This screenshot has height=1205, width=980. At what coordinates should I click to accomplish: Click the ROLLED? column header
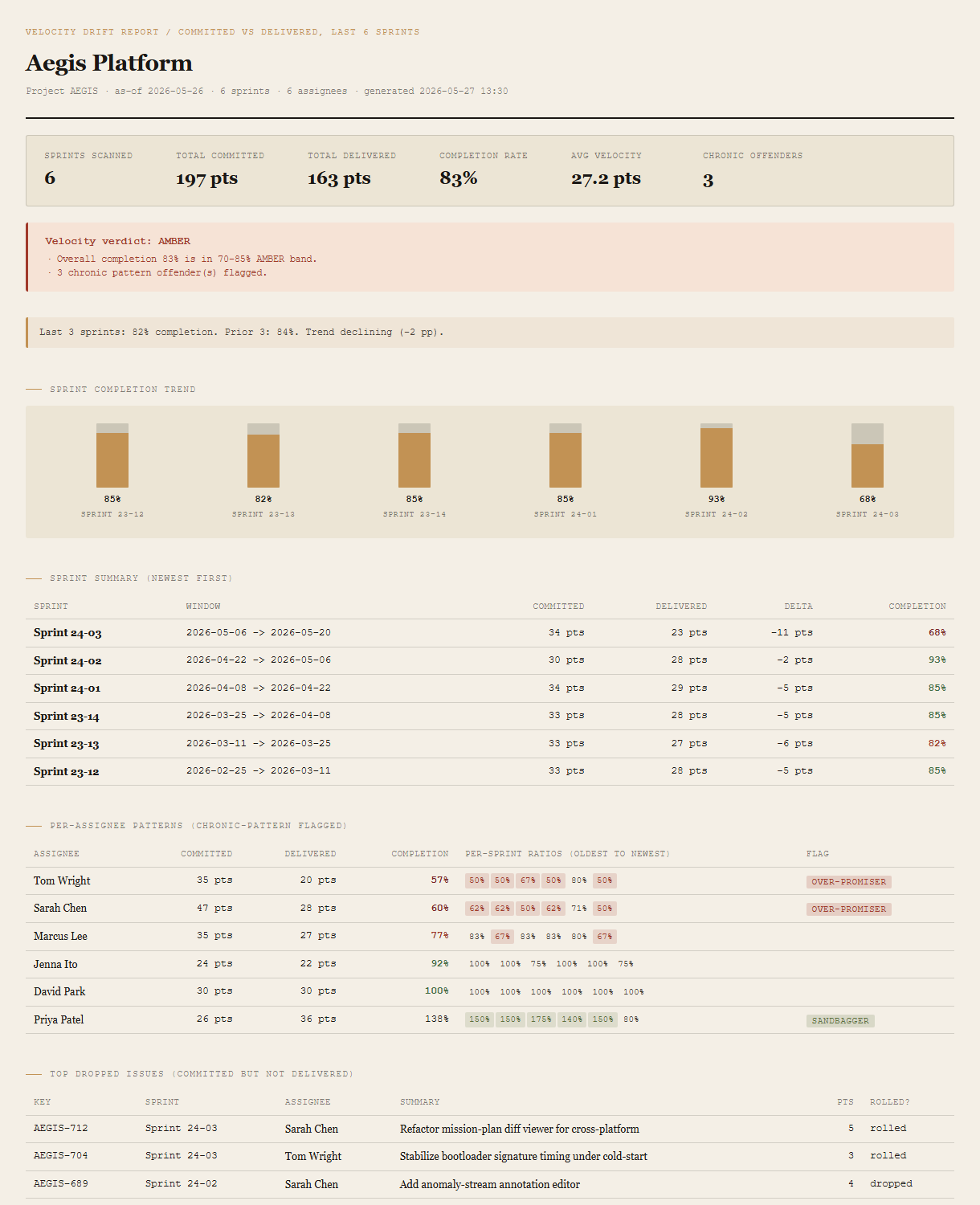pyautogui.click(x=890, y=1102)
